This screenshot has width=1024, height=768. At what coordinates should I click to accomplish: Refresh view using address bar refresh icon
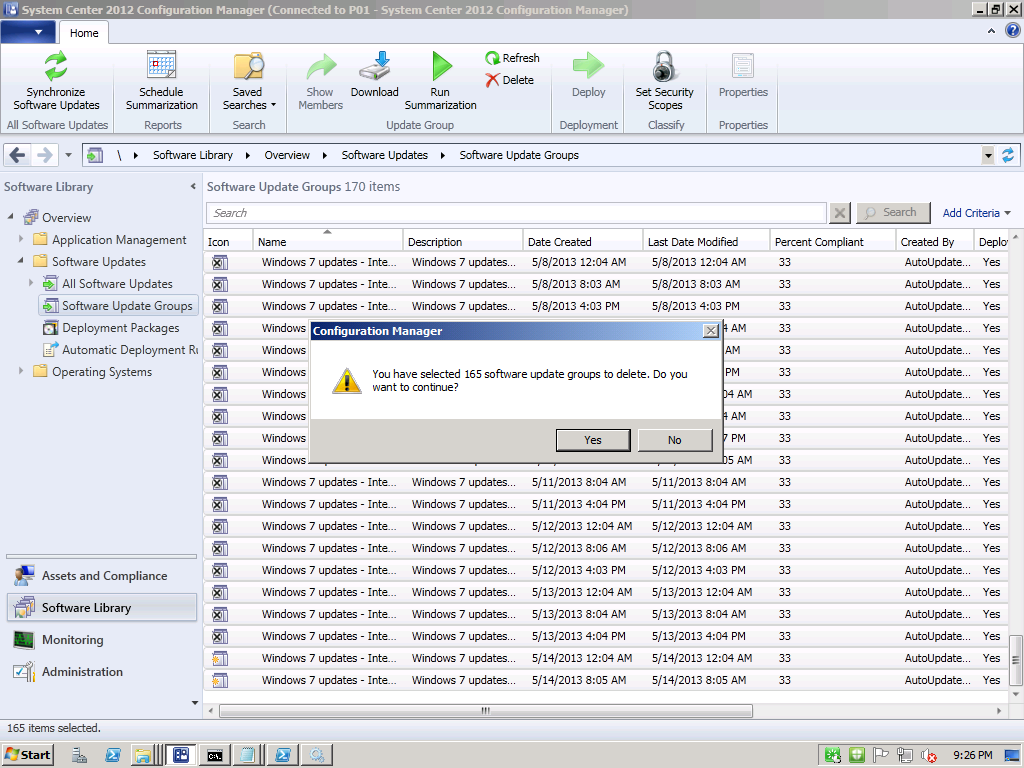[1008, 155]
